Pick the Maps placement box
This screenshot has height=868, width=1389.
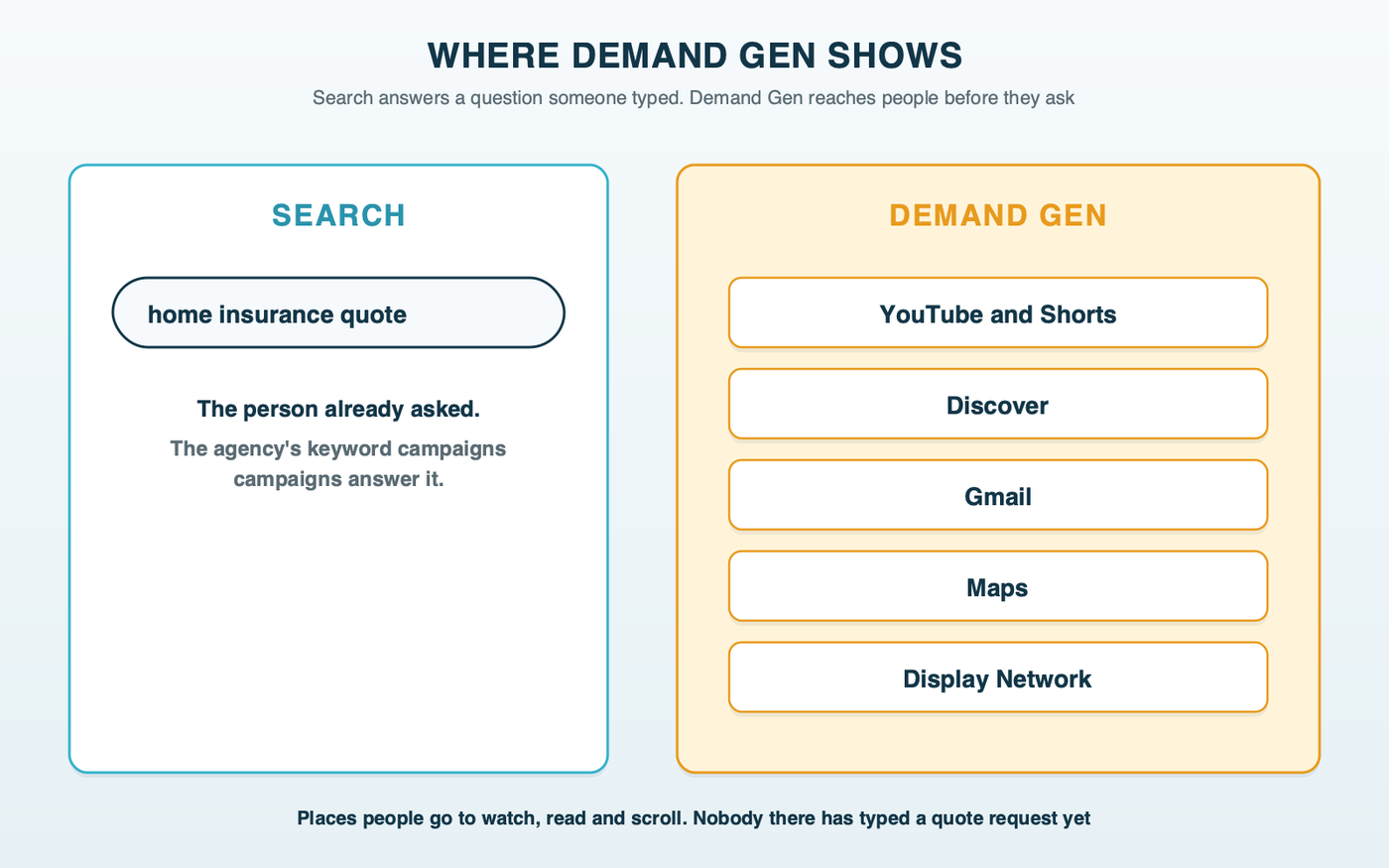tap(998, 586)
